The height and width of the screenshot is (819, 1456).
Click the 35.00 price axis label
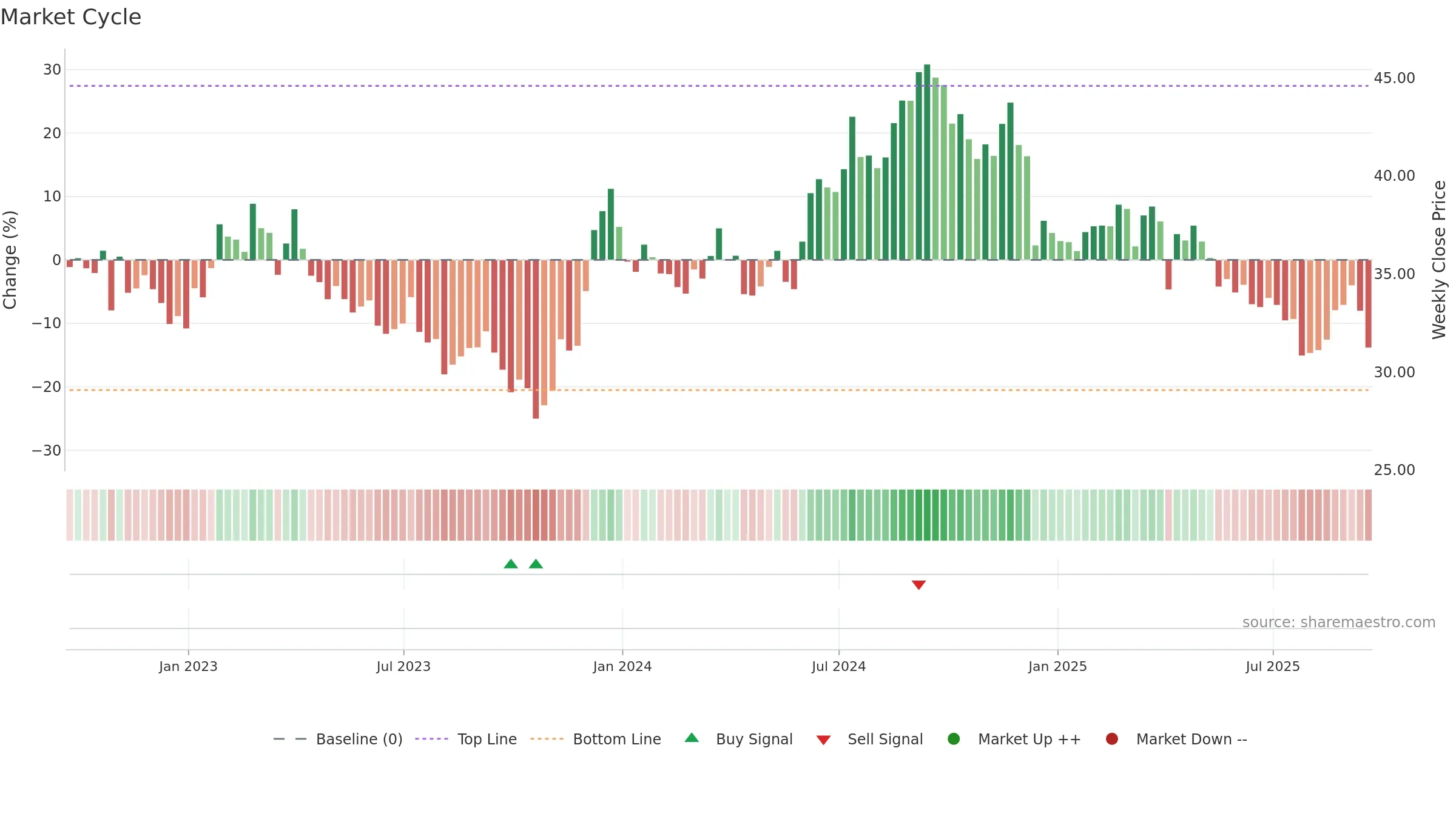tap(1394, 274)
